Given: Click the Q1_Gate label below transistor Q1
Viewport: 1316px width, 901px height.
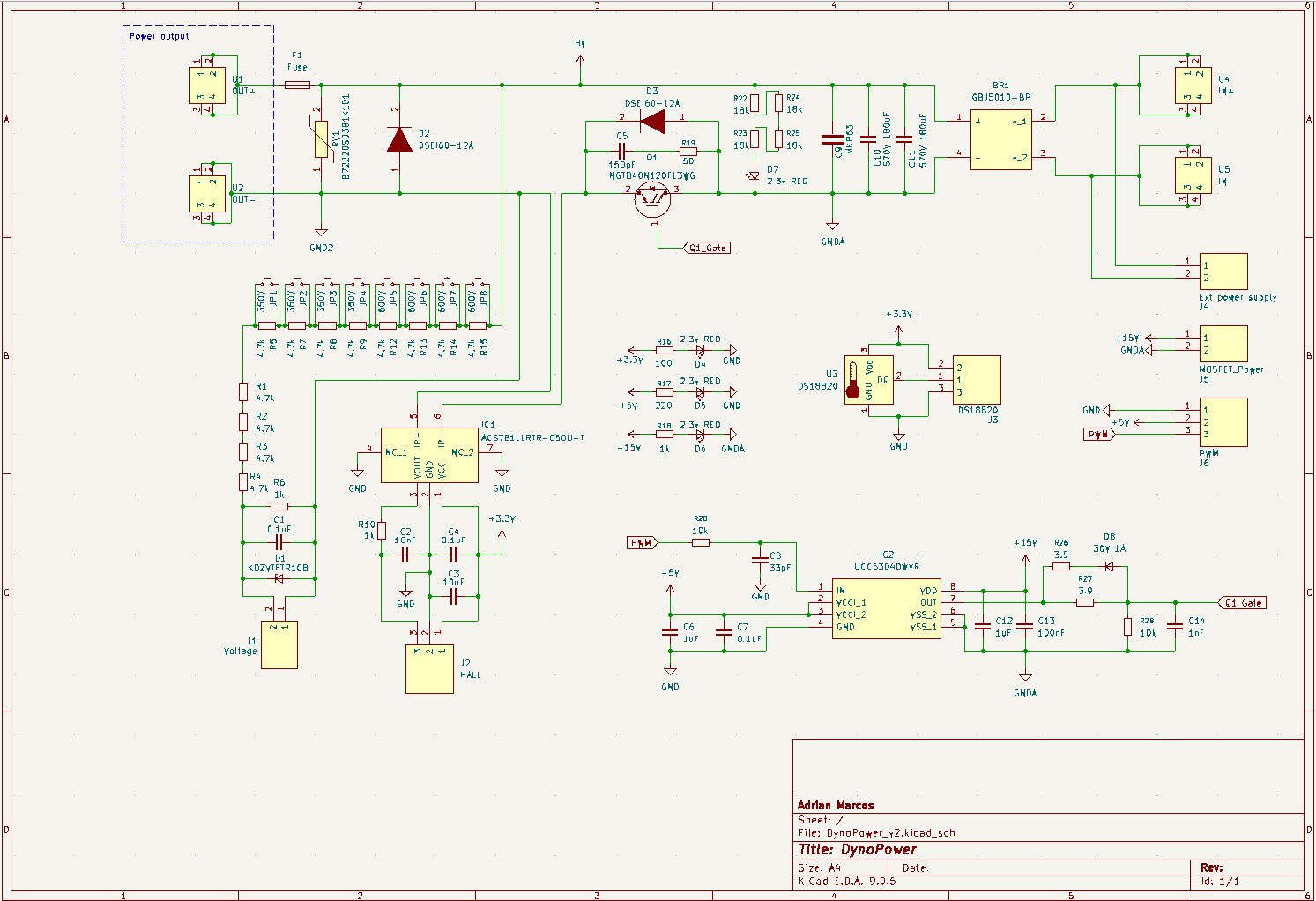Looking at the screenshot, I should click(x=707, y=248).
